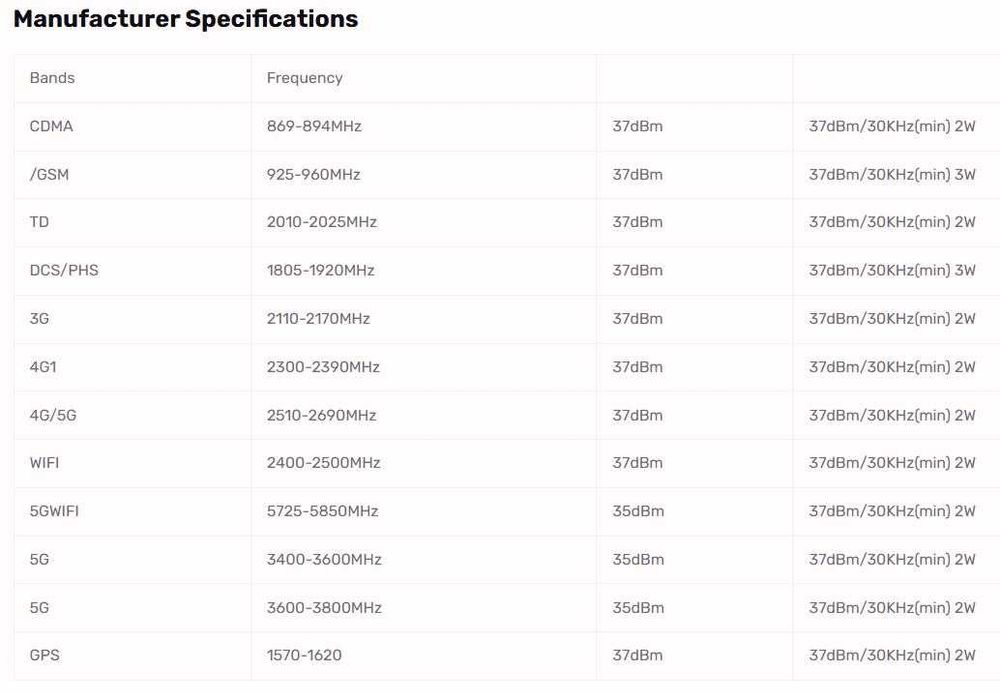
Task: Click the 5GWIFI band cell
Action: point(54,511)
